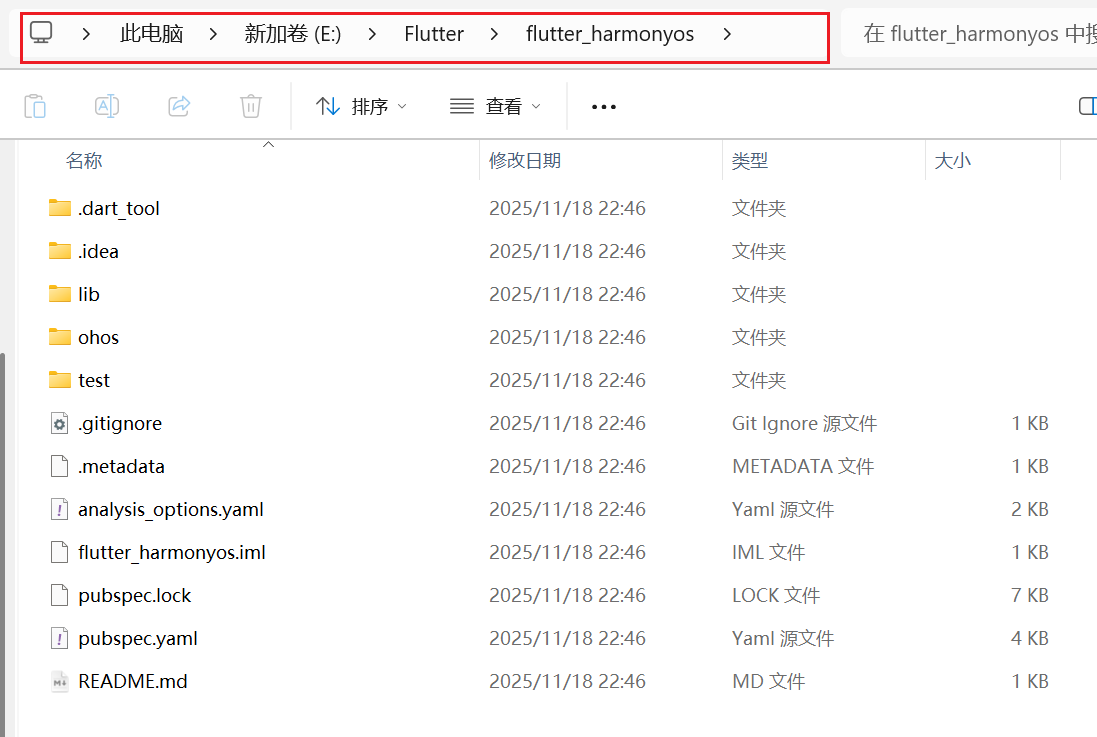Click the lines icon beside 查看

pyautogui.click(x=462, y=106)
